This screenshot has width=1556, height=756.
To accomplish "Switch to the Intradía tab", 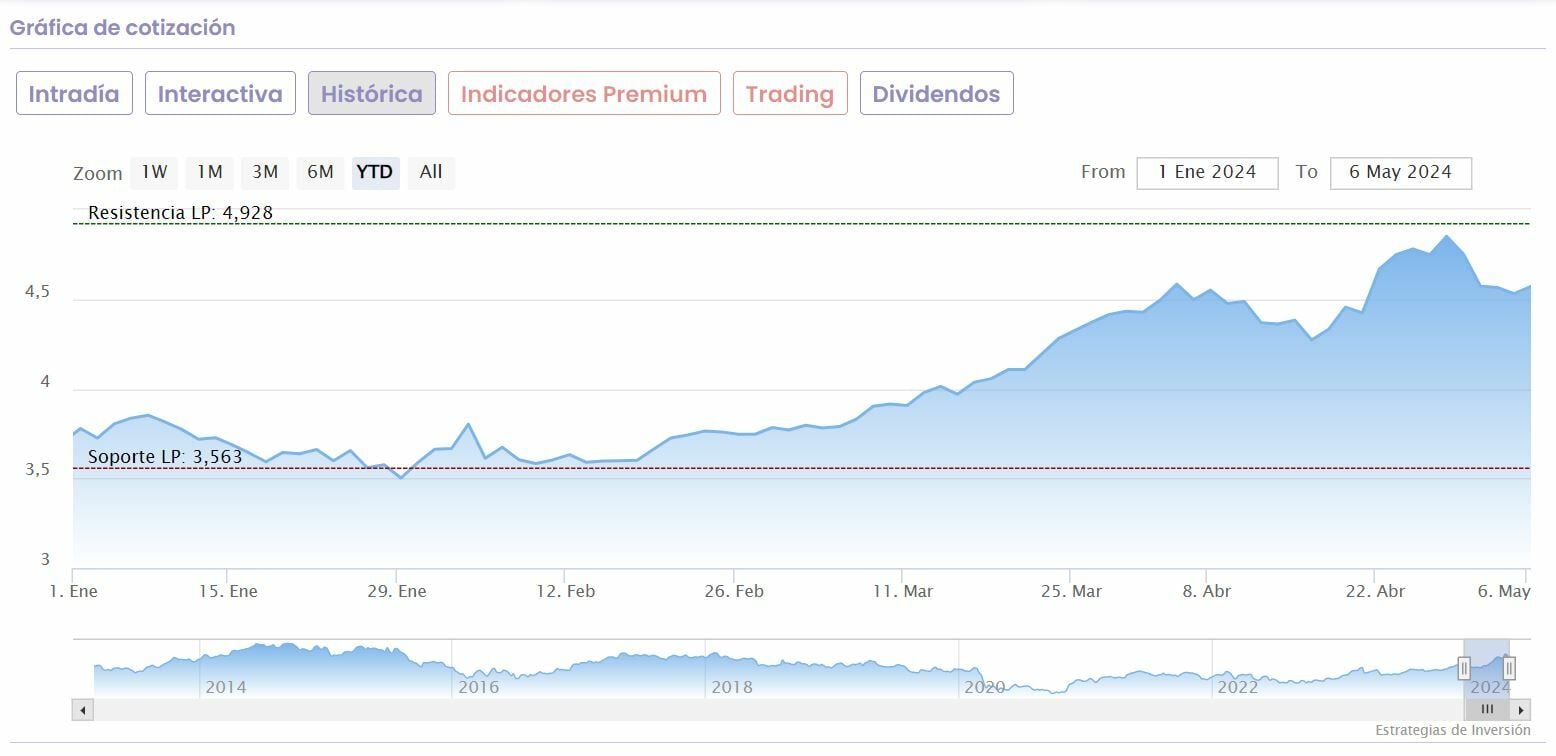I will [74, 94].
